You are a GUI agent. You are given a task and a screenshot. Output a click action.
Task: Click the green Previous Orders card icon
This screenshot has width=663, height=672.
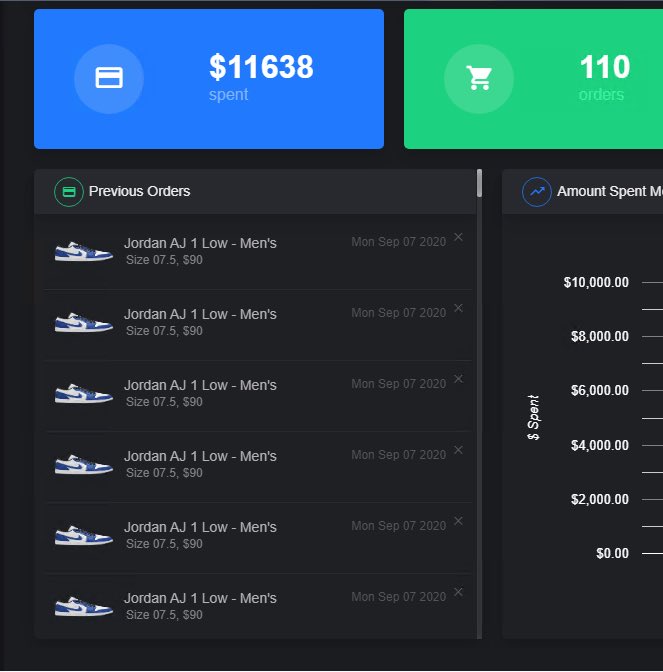pyautogui.click(x=69, y=192)
